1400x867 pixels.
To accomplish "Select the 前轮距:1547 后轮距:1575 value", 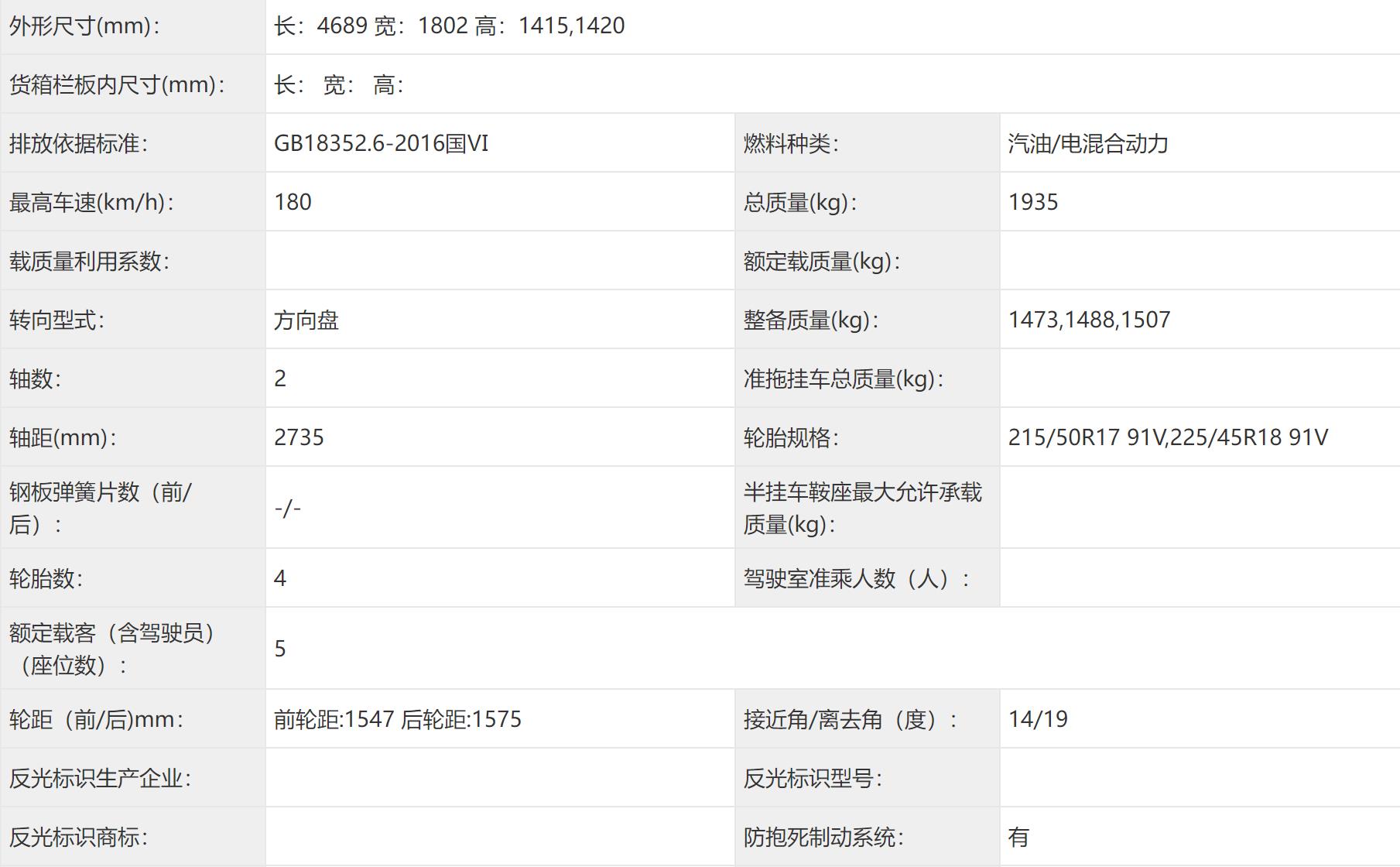I will coord(398,719).
